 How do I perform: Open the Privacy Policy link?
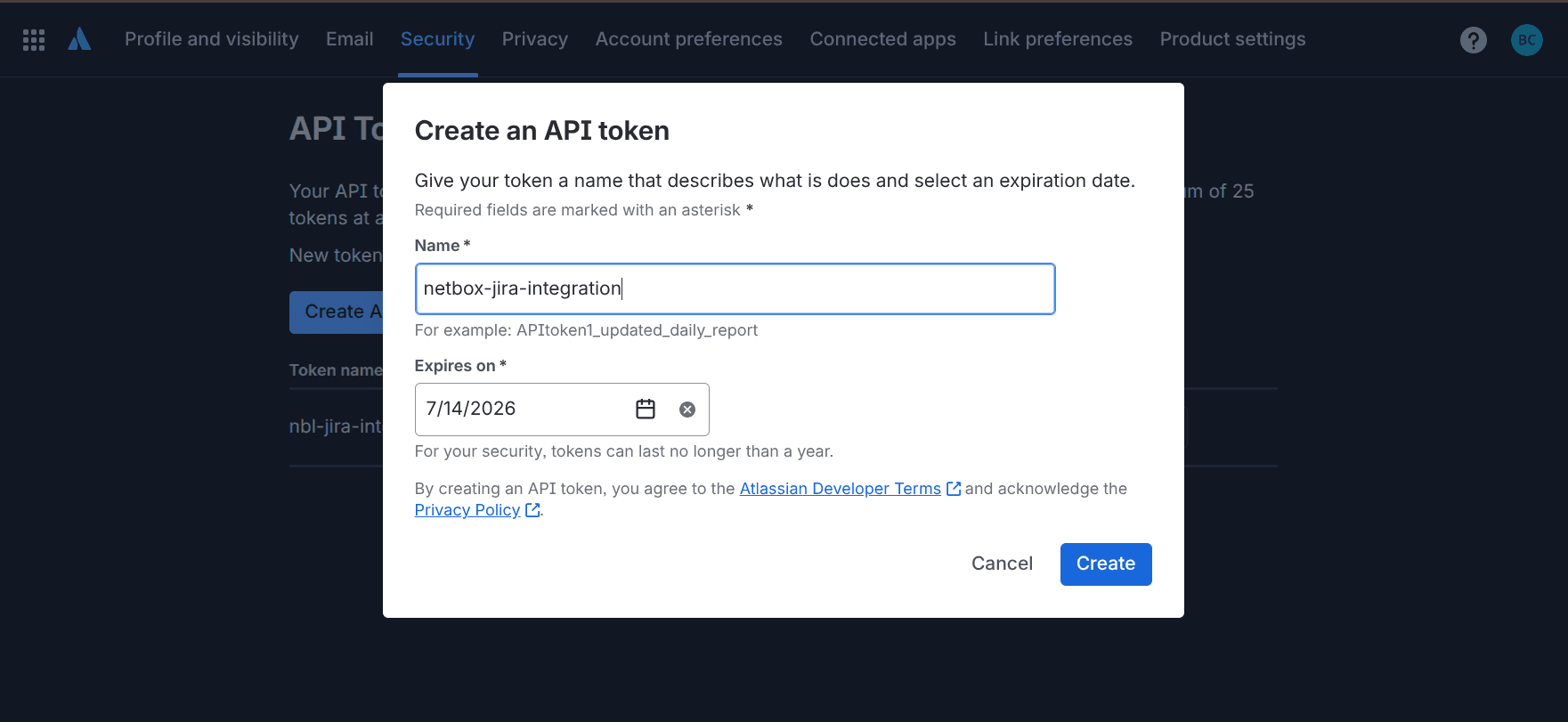467,510
